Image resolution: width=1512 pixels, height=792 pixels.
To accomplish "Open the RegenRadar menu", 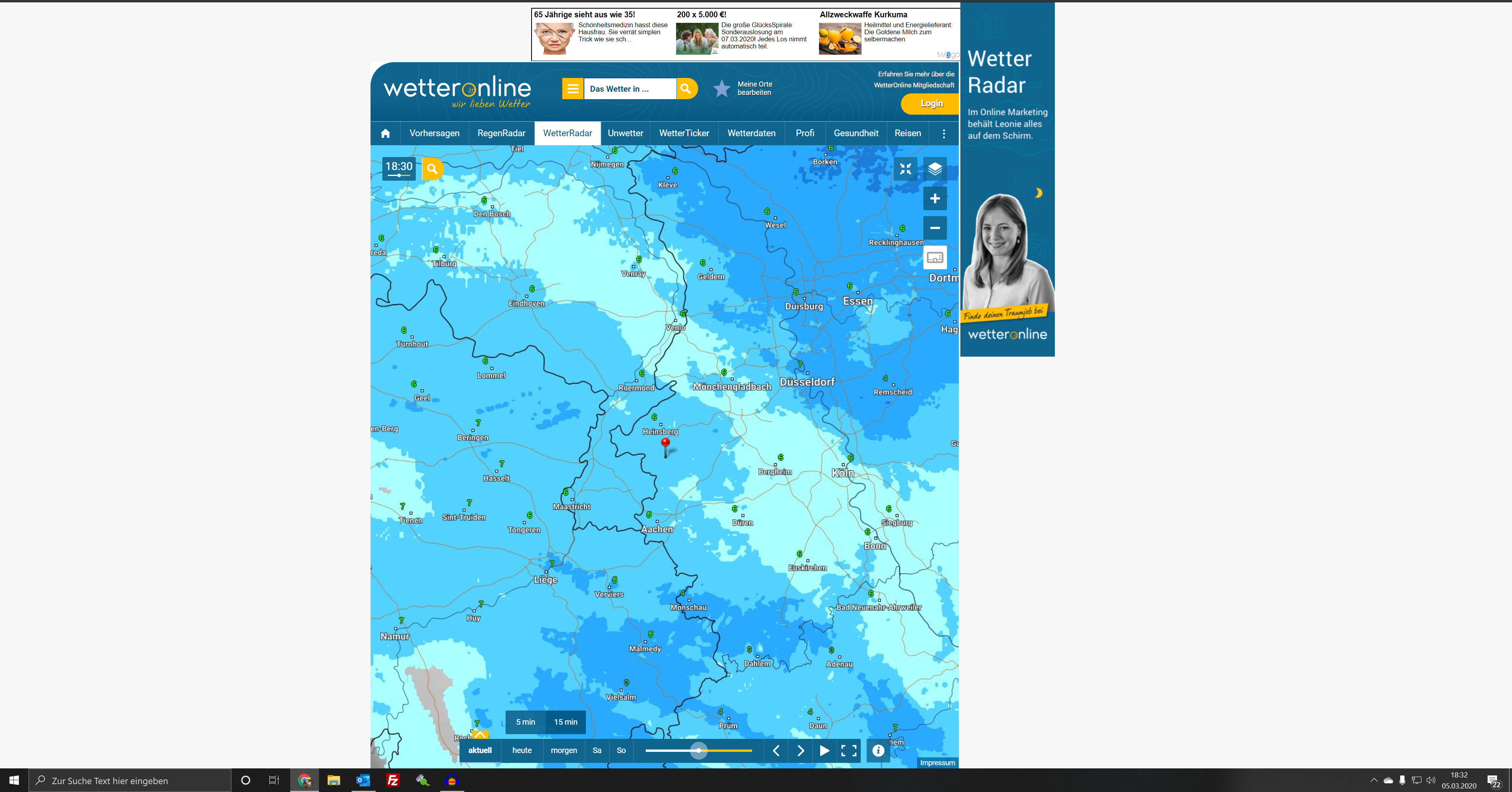I will [501, 133].
